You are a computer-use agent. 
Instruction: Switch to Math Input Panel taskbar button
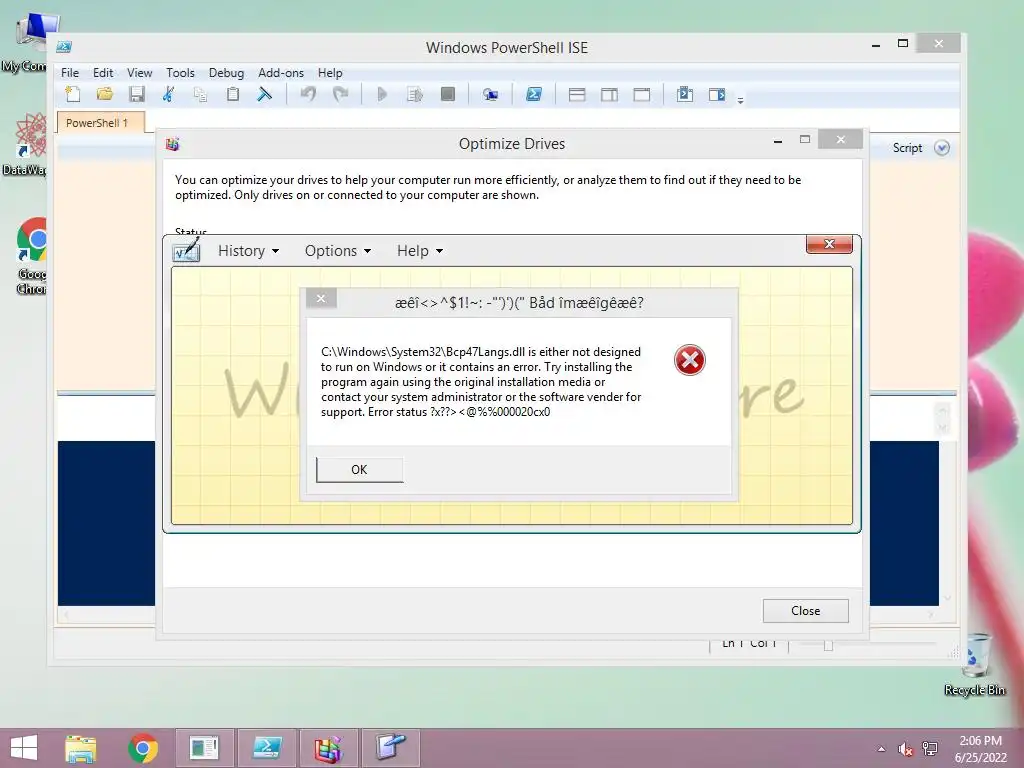click(x=391, y=748)
